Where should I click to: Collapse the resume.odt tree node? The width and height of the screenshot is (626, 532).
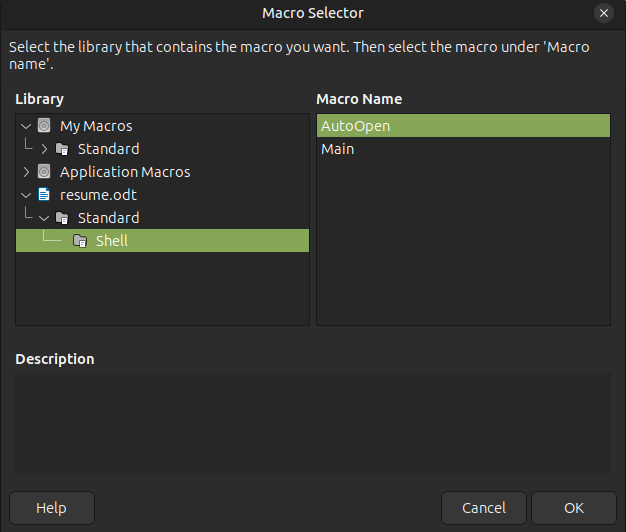tap(26, 195)
